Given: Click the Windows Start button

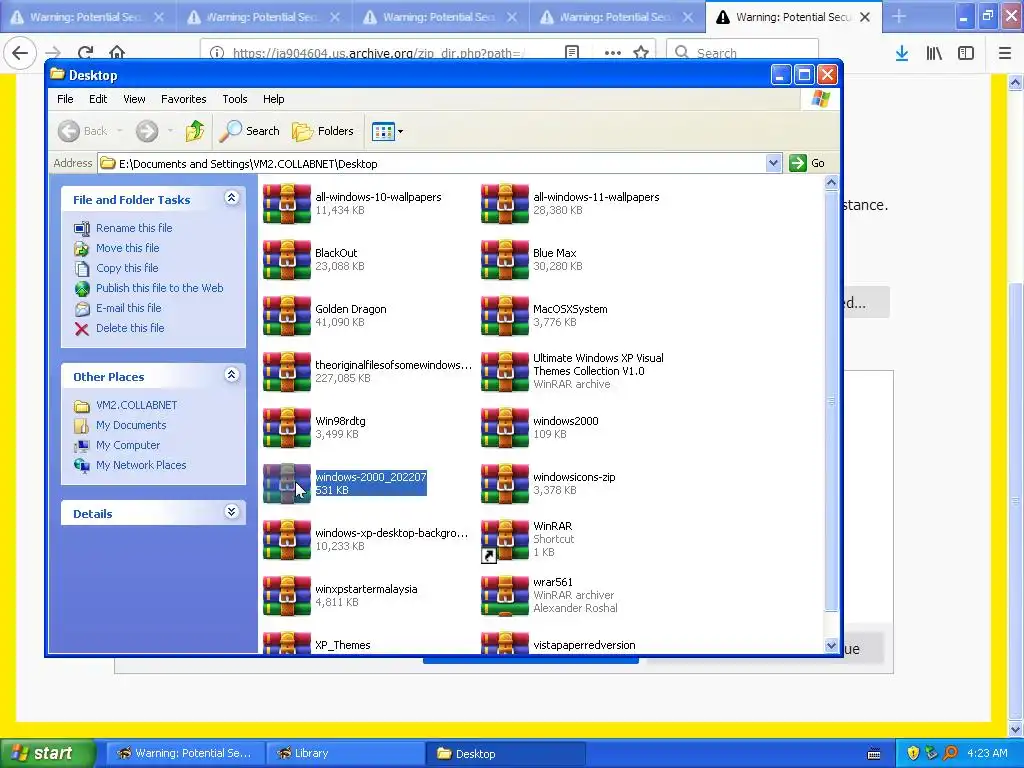Looking at the screenshot, I should pyautogui.click(x=48, y=753).
